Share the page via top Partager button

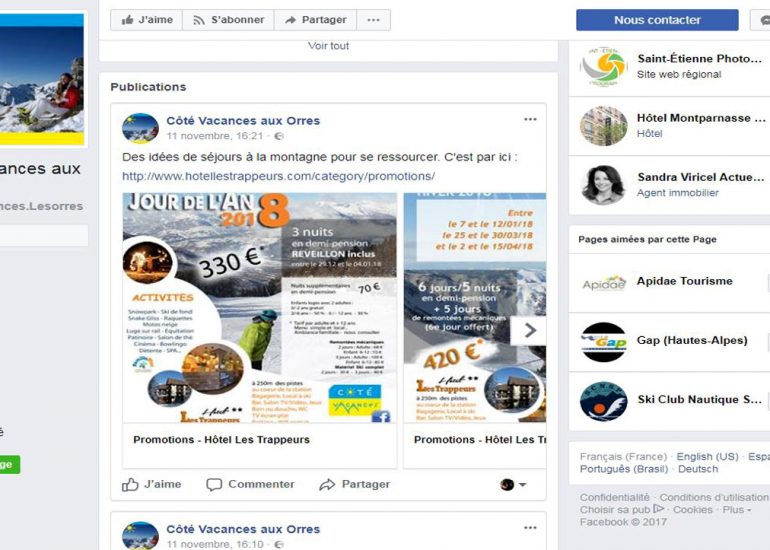click(315, 20)
